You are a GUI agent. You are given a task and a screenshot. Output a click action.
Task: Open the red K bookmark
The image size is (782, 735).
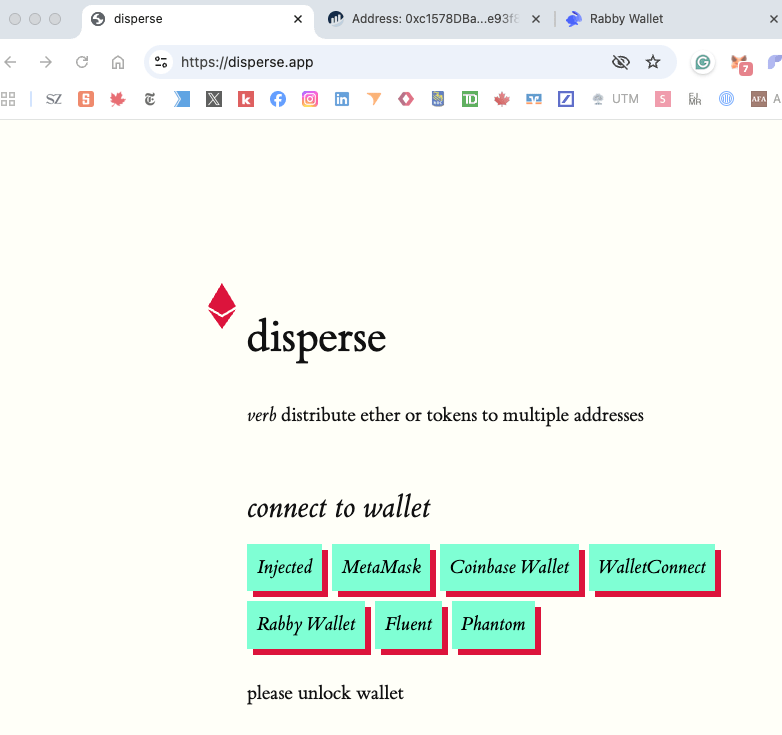[x=245, y=99]
